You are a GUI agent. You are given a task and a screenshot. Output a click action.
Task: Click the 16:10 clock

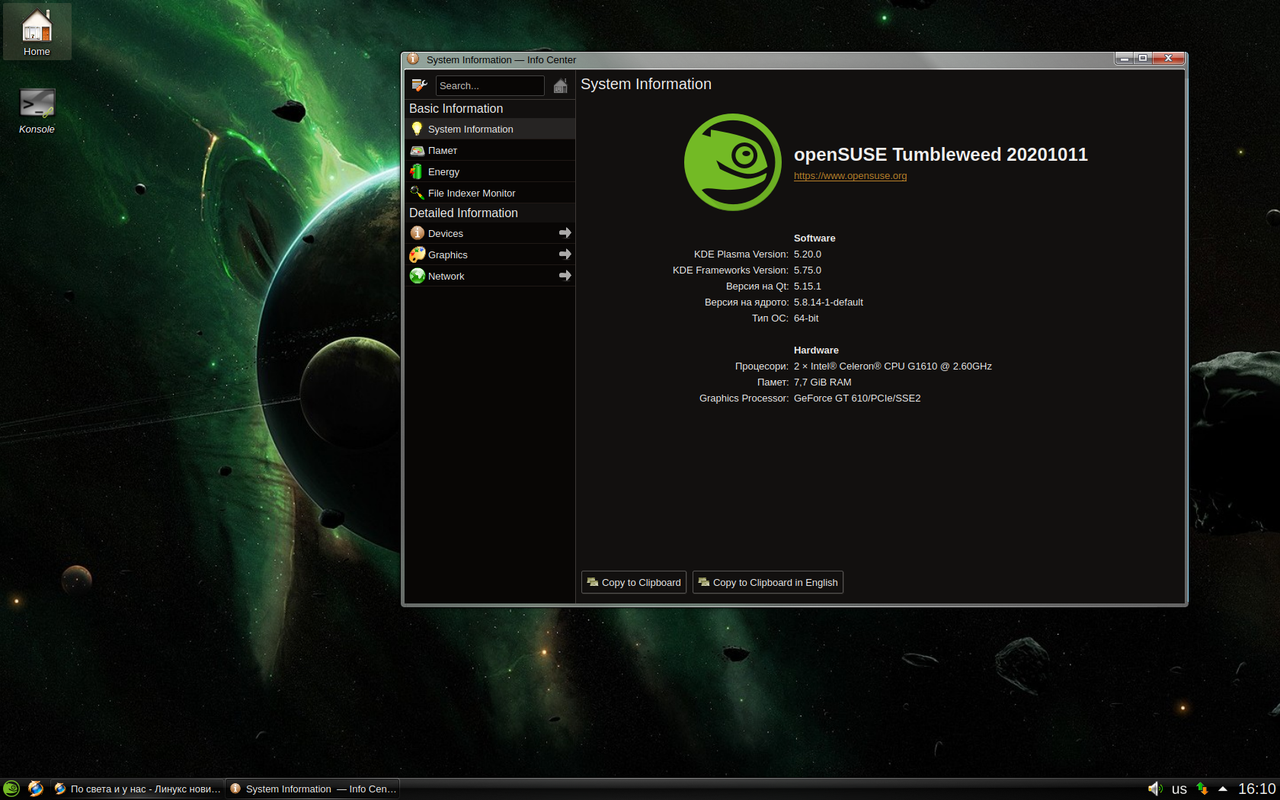point(1257,789)
